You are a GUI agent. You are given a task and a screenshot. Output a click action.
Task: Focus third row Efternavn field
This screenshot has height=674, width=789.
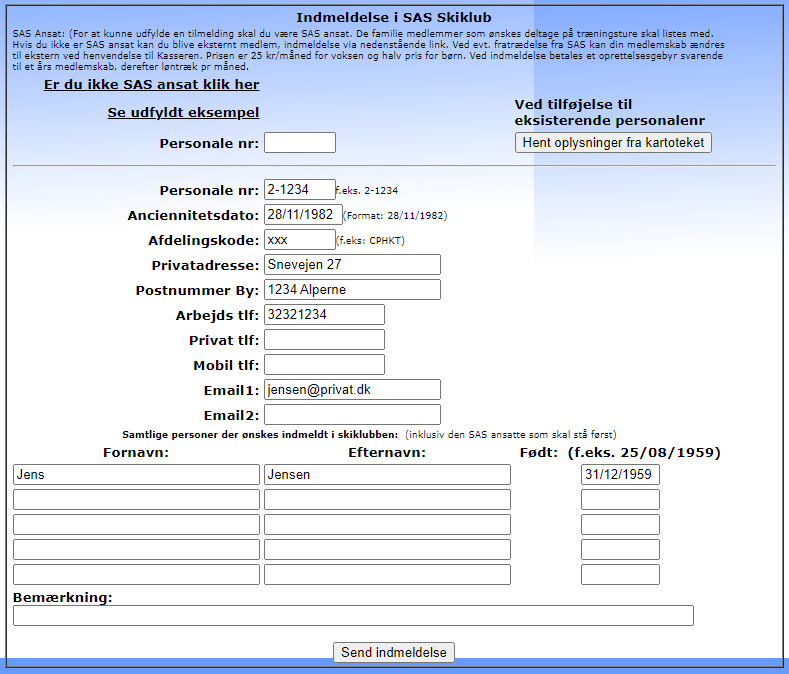pyautogui.click(x=387, y=525)
